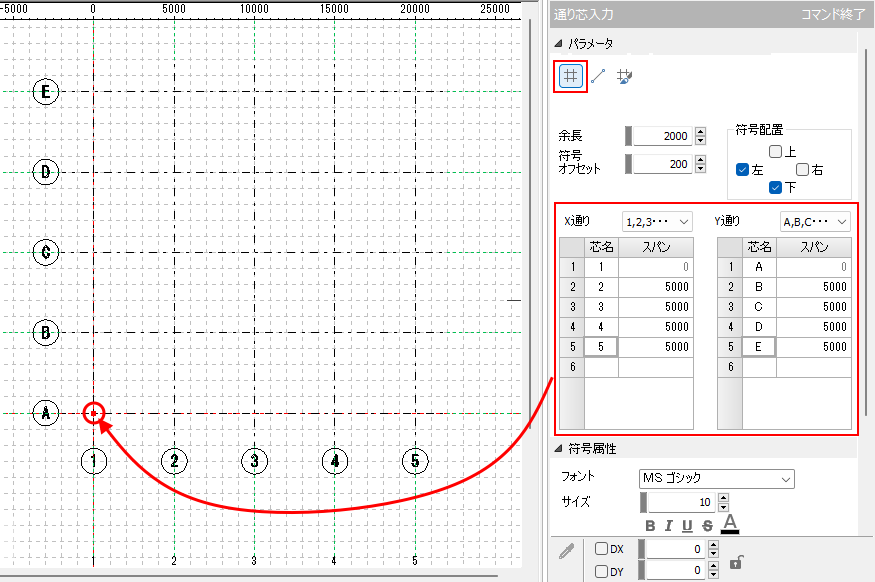Screen dimensions: 875x582
Task: Toggle underline formatting for symbol text
Action: click(688, 526)
